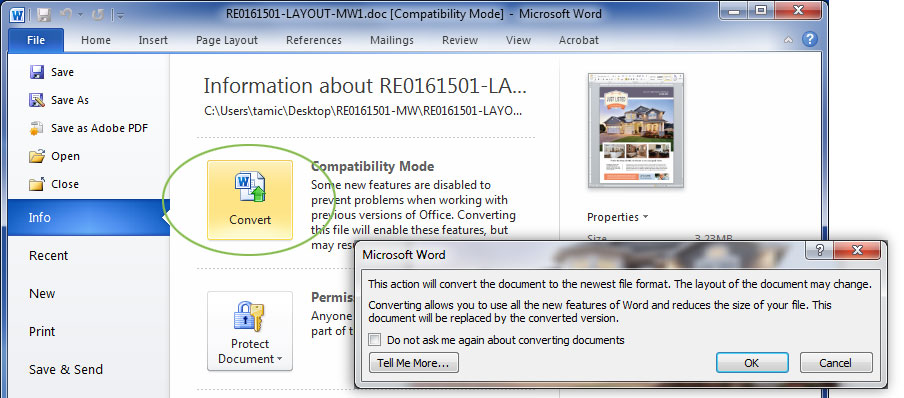Open the Undo history dropdown arrow
This screenshot has height=398, width=904.
click(x=81, y=16)
